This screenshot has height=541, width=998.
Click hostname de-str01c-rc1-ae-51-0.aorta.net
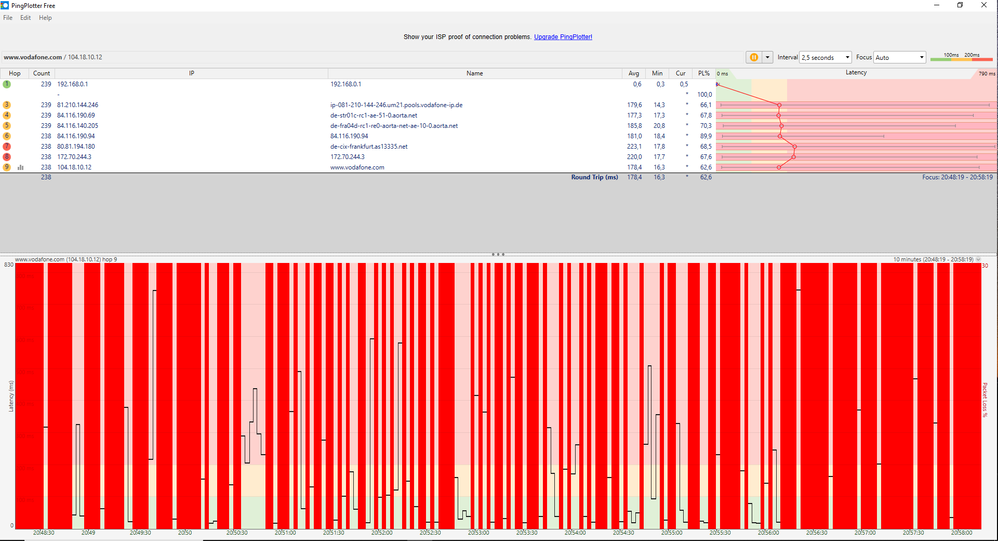(x=374, y=115)
